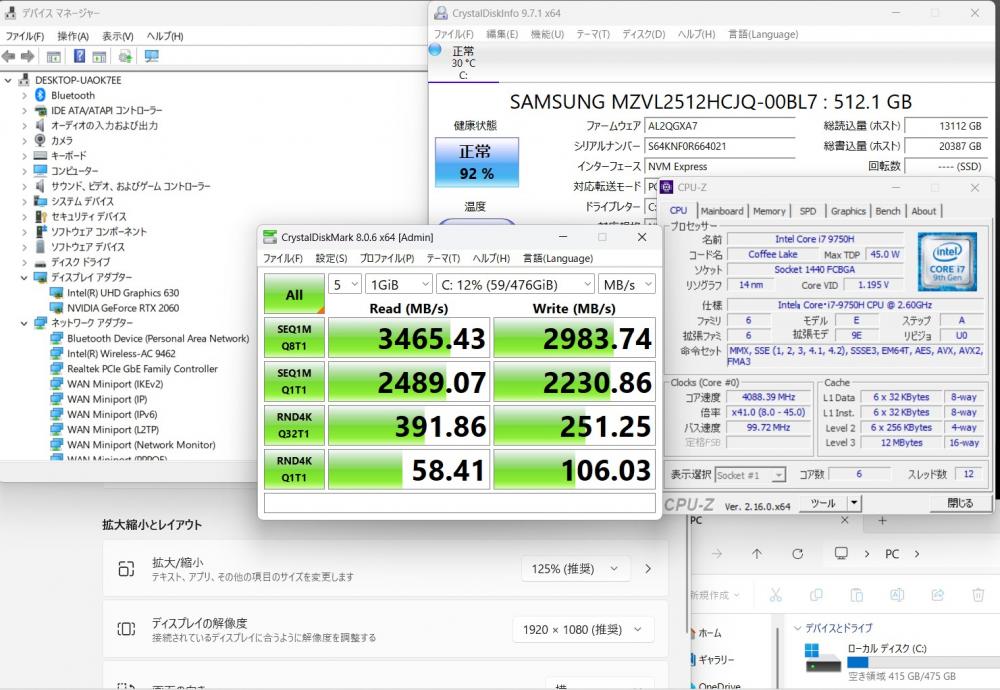This screenshot has height=690, width=1000.
Task: Expand the カメラ category in Device Manager
Action: pos(24,140)
